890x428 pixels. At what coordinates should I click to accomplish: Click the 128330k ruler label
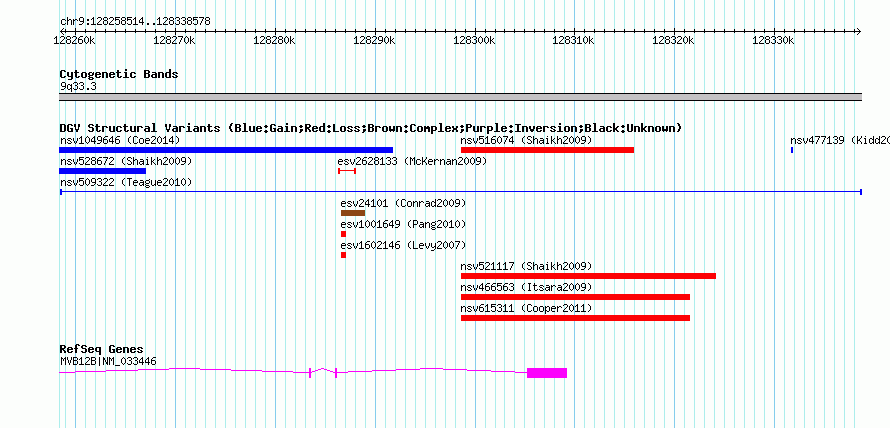[774, 41]
